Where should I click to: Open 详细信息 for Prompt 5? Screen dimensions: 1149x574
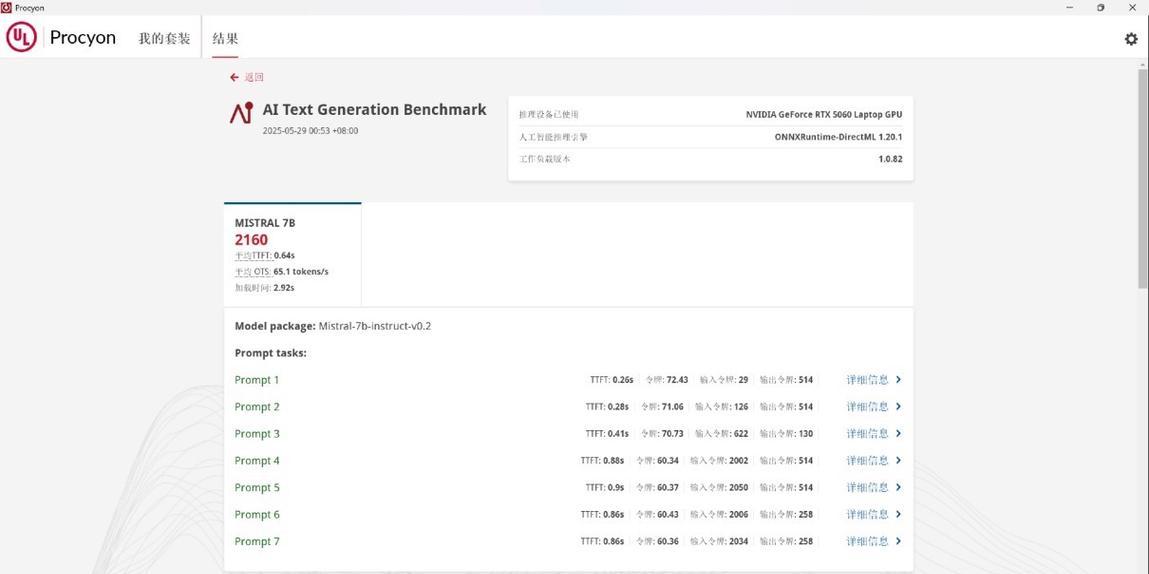tap(867, 487)
